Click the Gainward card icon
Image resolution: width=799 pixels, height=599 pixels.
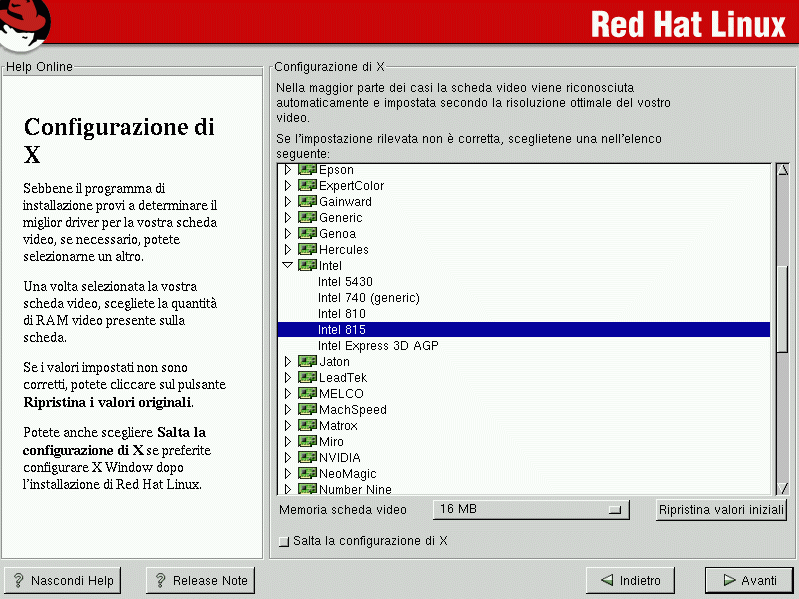tap(307, 202)
